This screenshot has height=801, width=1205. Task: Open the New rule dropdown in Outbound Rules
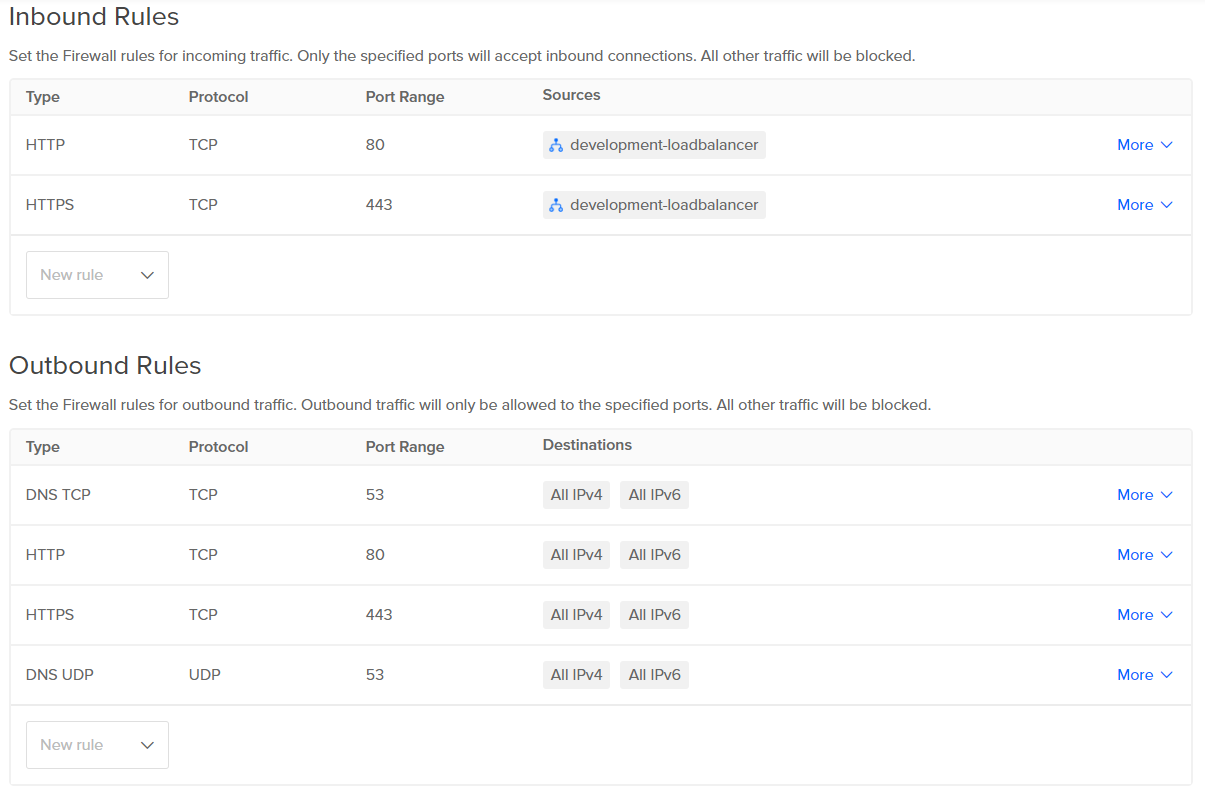pos(97,745)
